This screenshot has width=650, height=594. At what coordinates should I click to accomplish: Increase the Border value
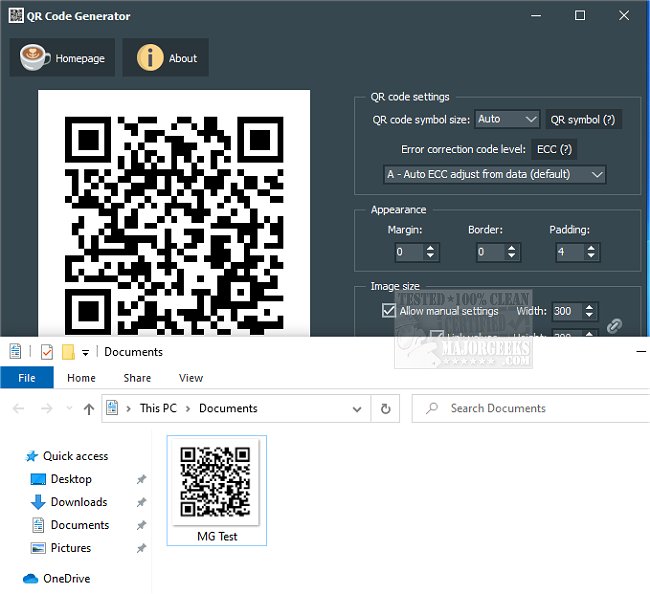(512, 248)
